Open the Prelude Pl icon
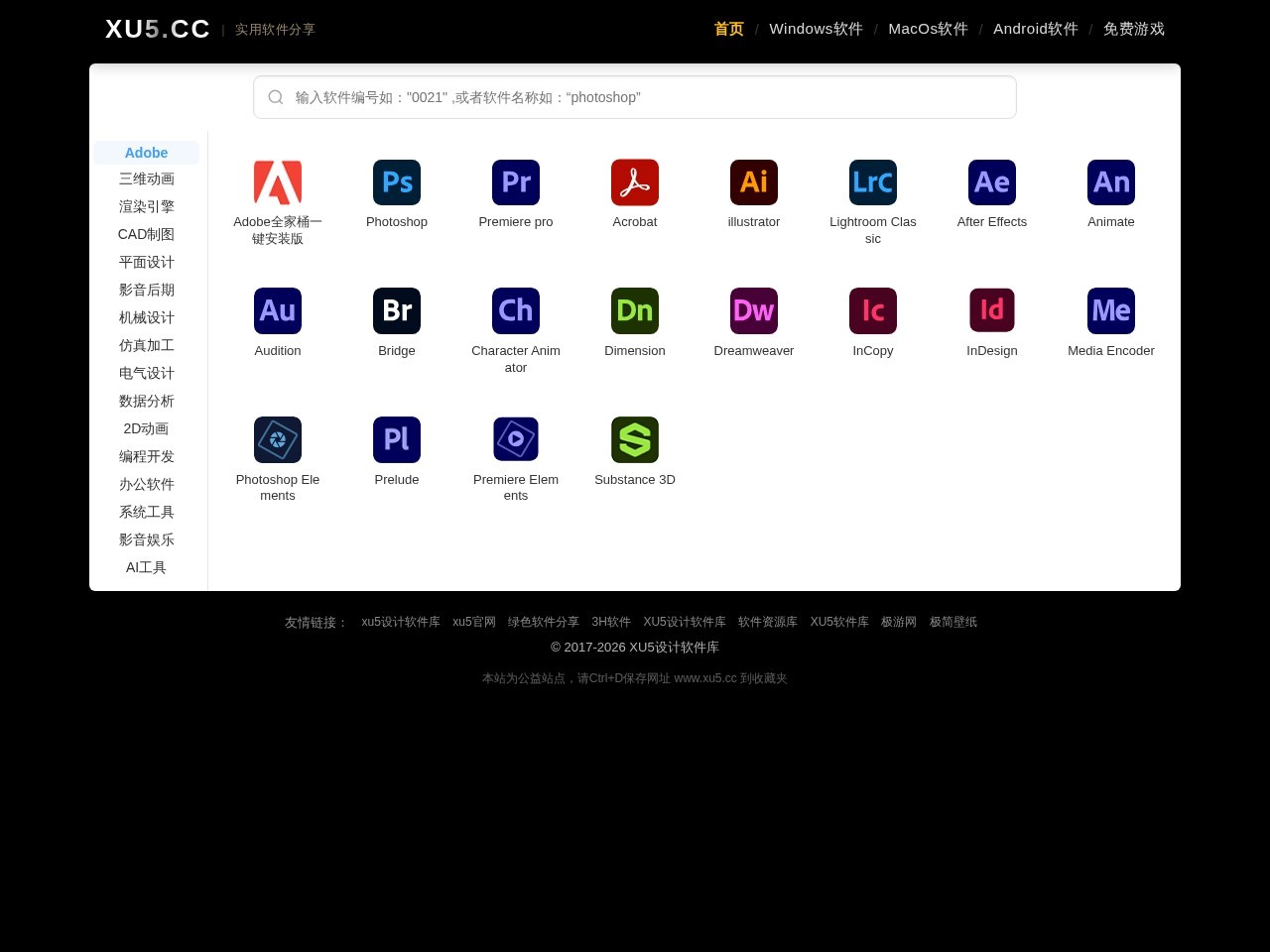 pos(397,440)
